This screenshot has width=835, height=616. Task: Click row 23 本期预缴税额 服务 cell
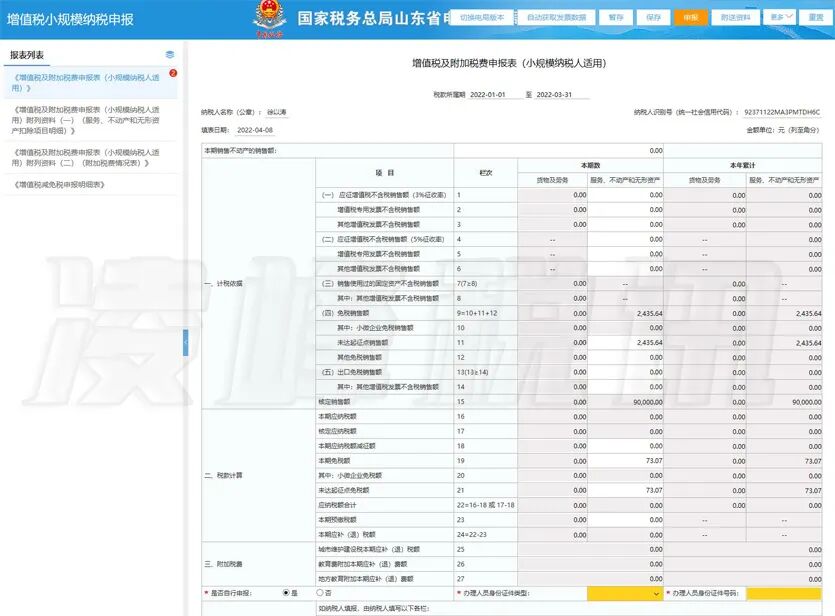(x=625, y=520)
